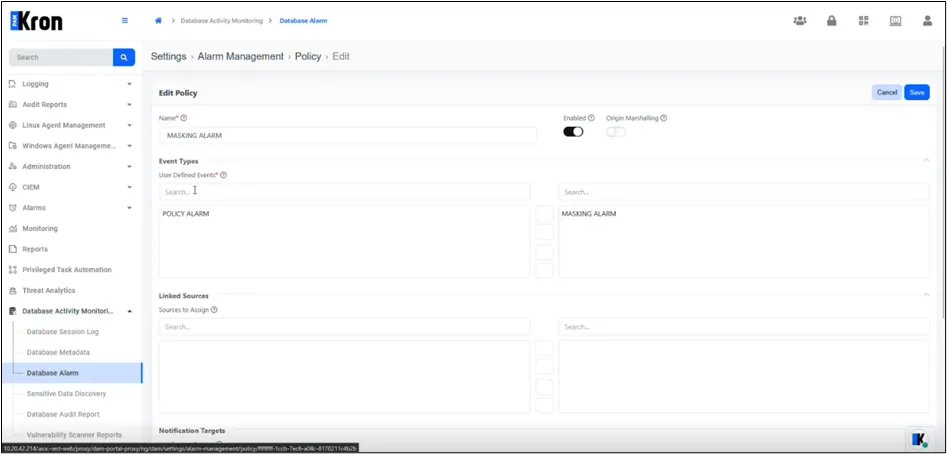The height and width of the screenshot is (454, 947).
Task: Click the Logging icon in sidebar
Action: point(13,84)
